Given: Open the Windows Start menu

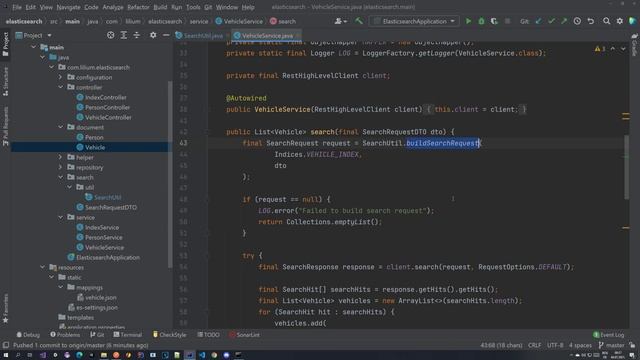Looking at the screenshot, I should (6, 355).
